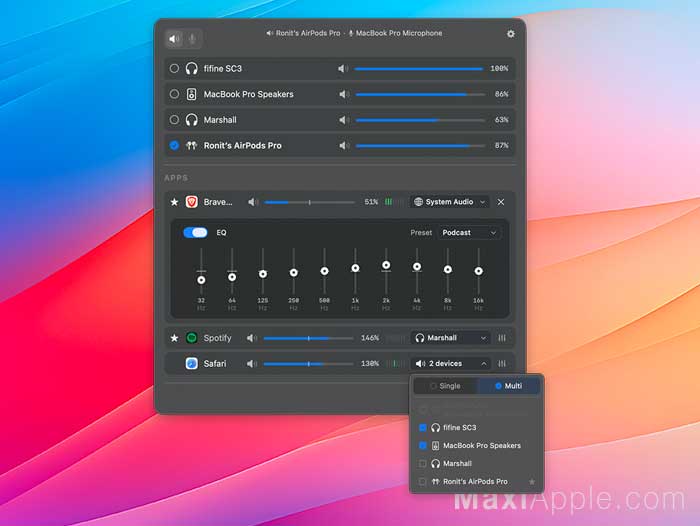Click the Spotify app icon
Screen dimensions: 700x526
pyautogui.click(x=192, y=338)
